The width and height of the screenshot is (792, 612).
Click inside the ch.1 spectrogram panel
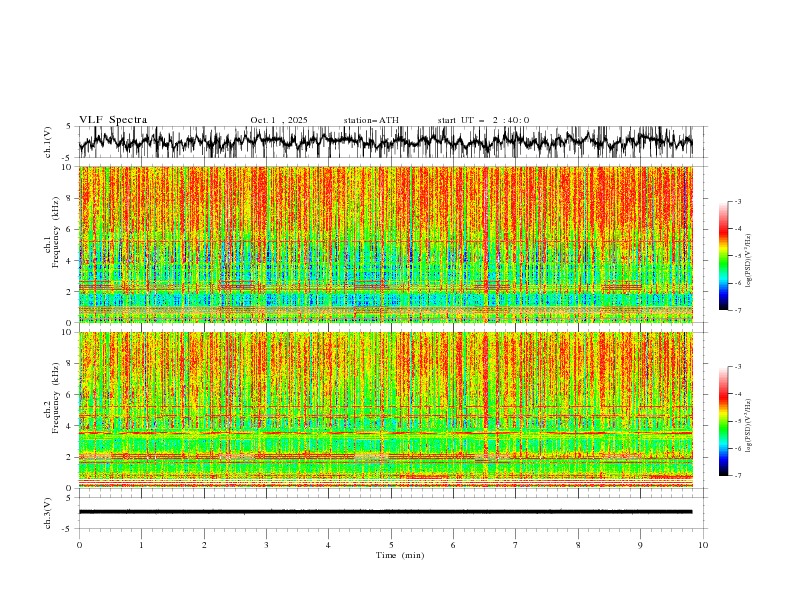coord(385,244)
